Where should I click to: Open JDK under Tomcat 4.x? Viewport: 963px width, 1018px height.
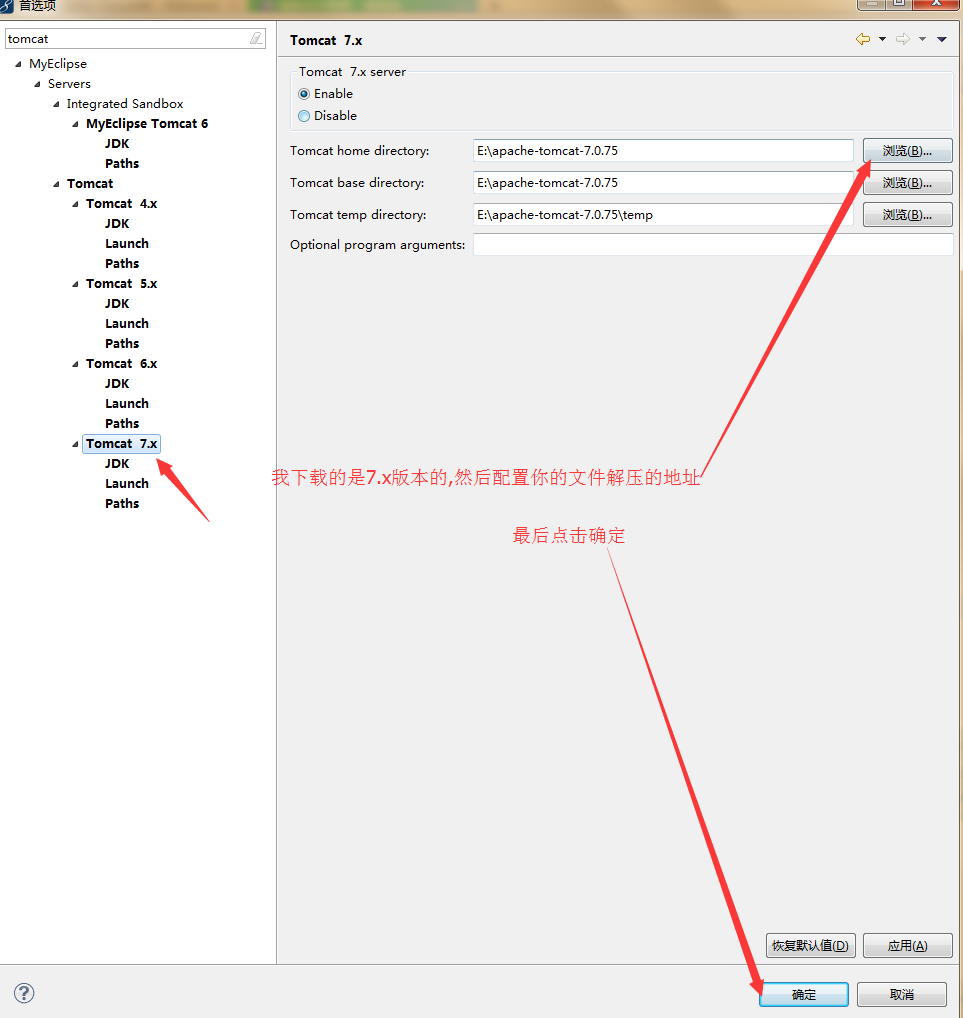[117, 224]
